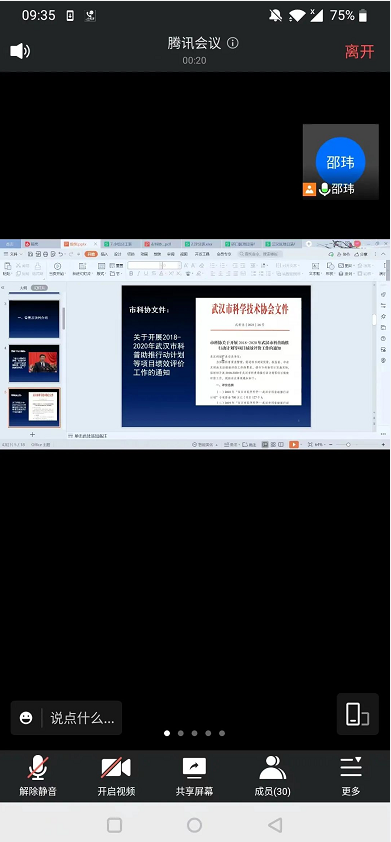Select the first slide thumbnail in panel
Image resolution: width=391 pixels, height=842 pixels.
point(34,319)
